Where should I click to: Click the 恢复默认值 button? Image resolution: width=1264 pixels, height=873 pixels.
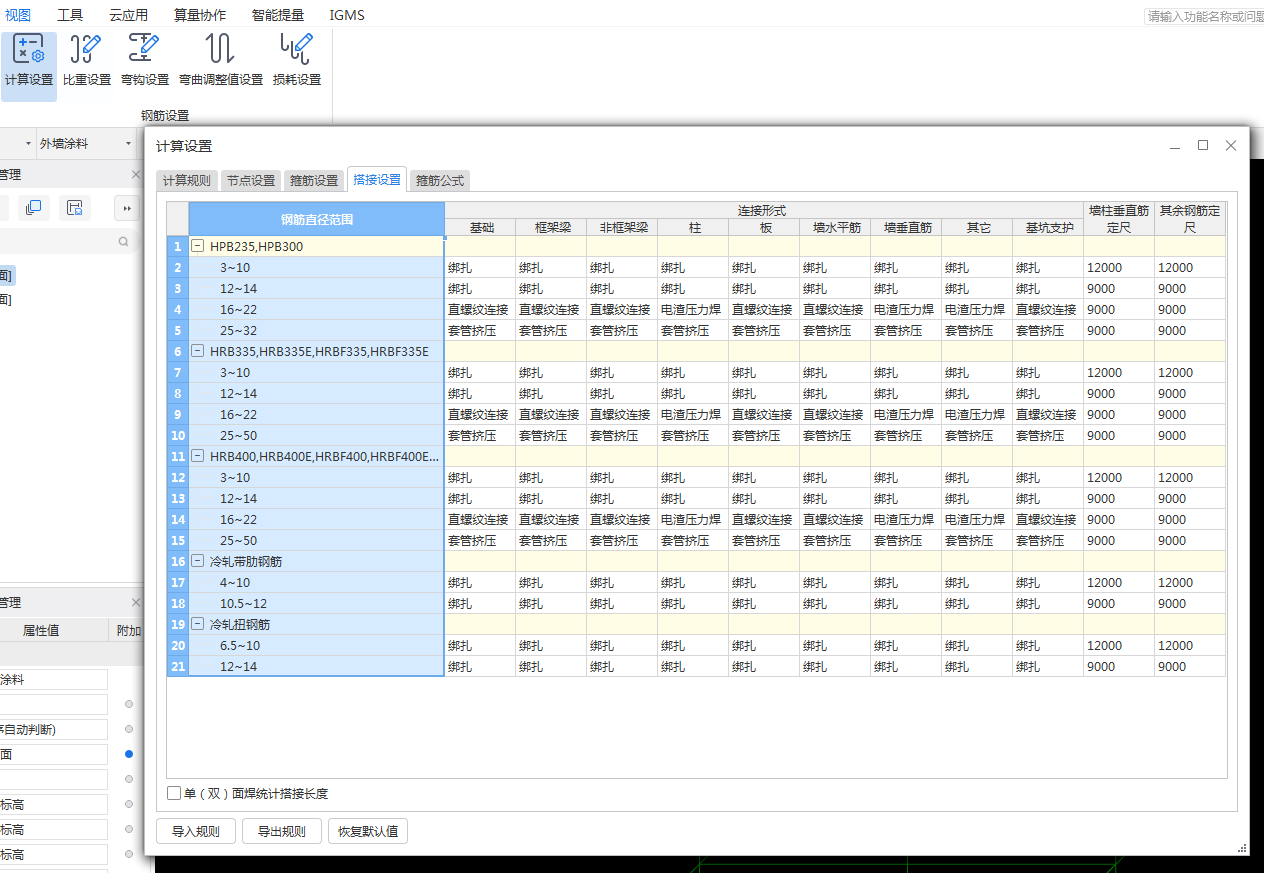pos(368,831)
